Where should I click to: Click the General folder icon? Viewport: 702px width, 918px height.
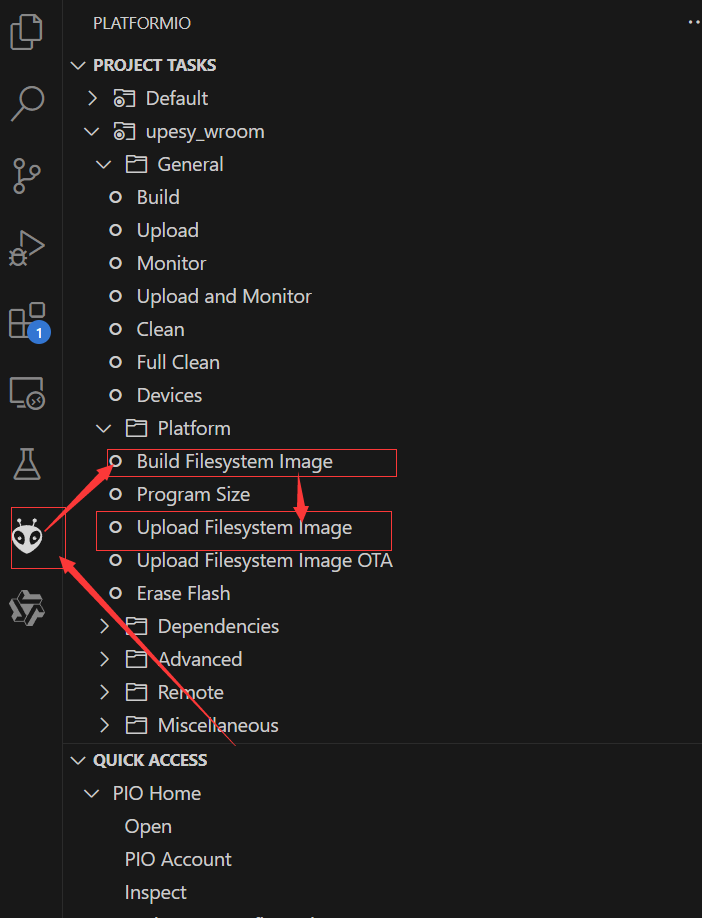pos(136,165)
